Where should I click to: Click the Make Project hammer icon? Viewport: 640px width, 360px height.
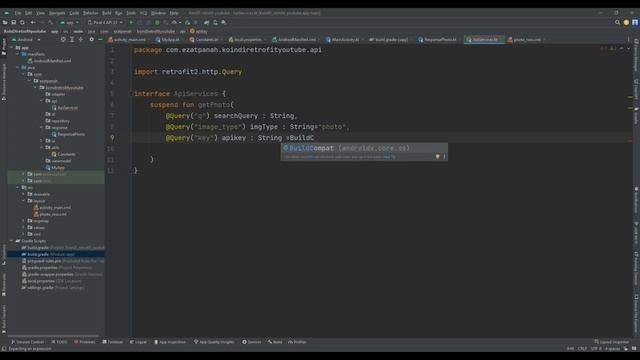point(50,22)
